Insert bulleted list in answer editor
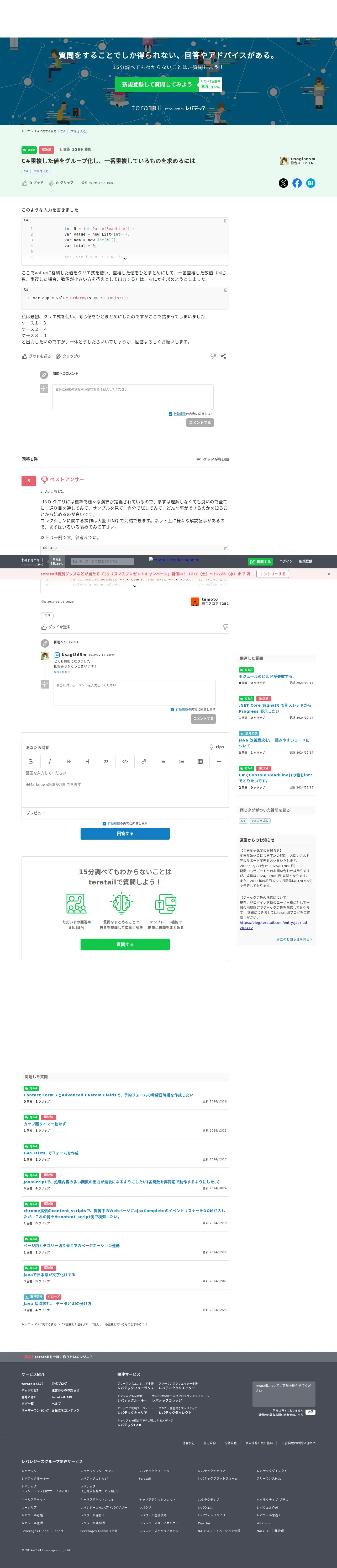Screen dimensions: 337x1568 (163, 761)
